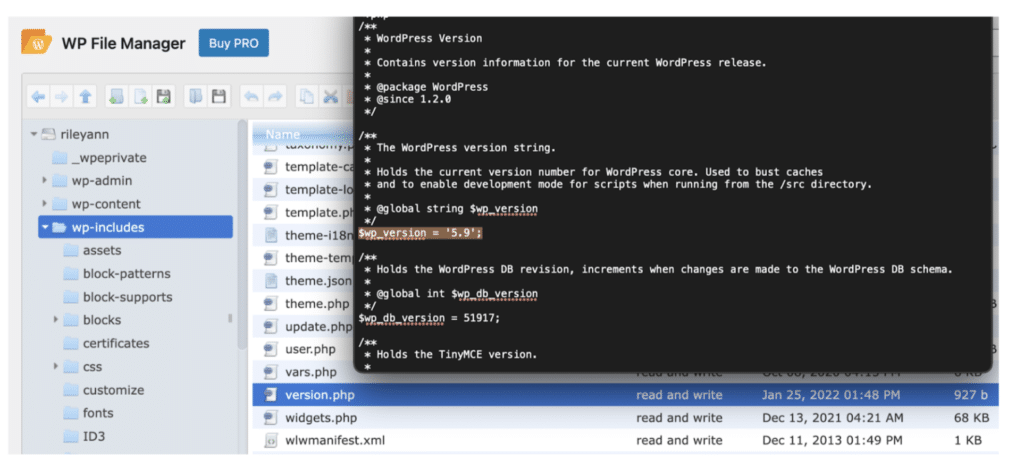The width and height of the screenshot is (1024, 461).
Task: Open the wp-content folder in tree
Action: (106, 204)
